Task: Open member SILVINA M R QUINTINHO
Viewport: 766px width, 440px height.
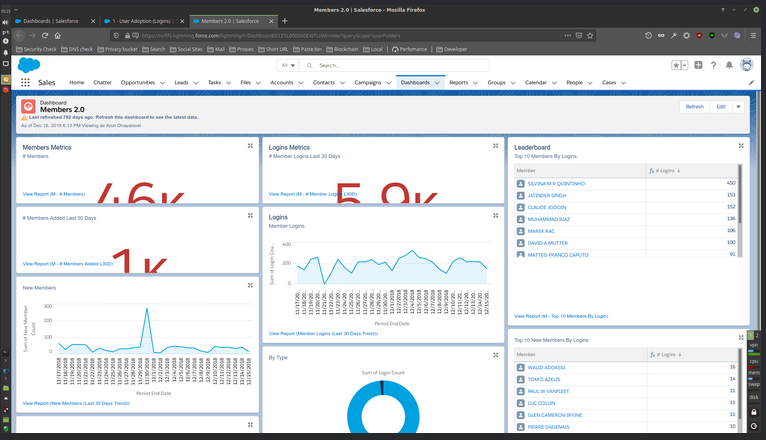Action: point(556,184)
